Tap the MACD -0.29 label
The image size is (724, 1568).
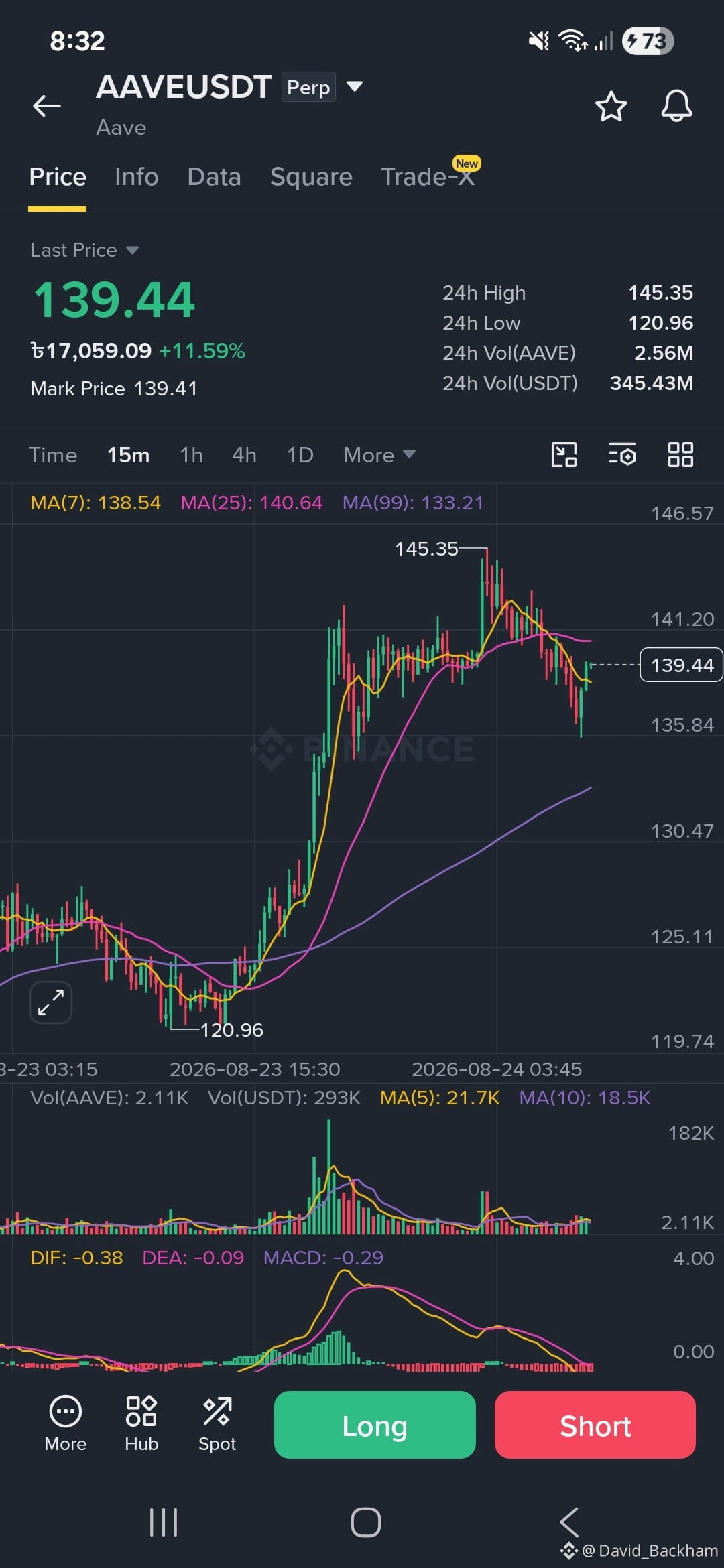323,1258
